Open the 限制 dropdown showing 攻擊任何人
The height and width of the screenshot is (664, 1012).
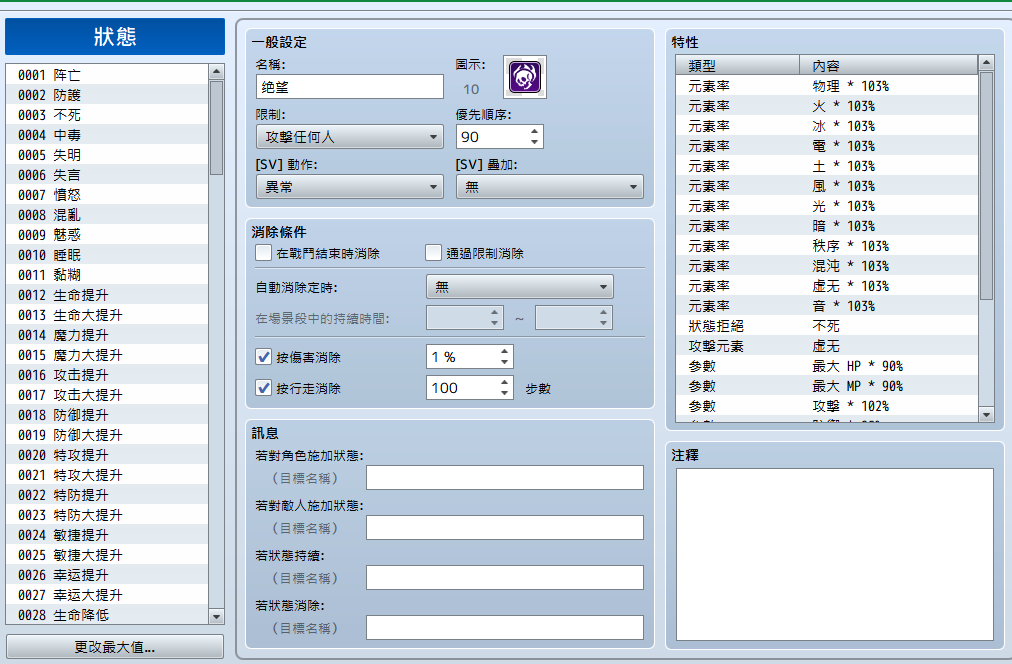coord(350,137)
